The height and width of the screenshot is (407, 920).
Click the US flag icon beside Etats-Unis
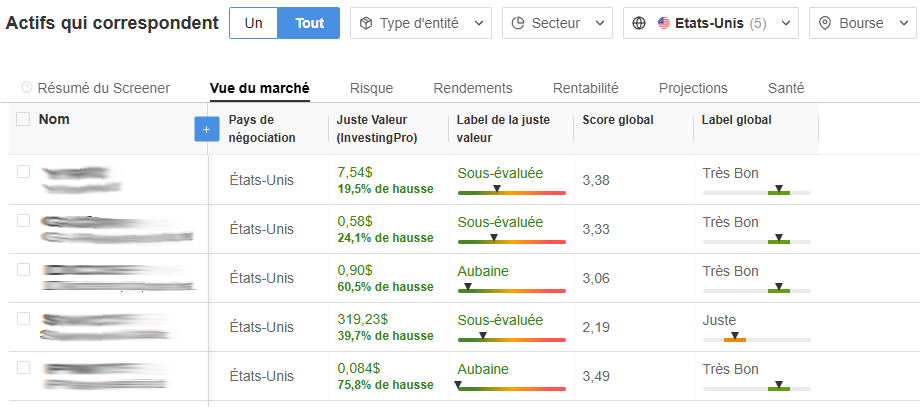pyautogui.click(x=664, y=23)
